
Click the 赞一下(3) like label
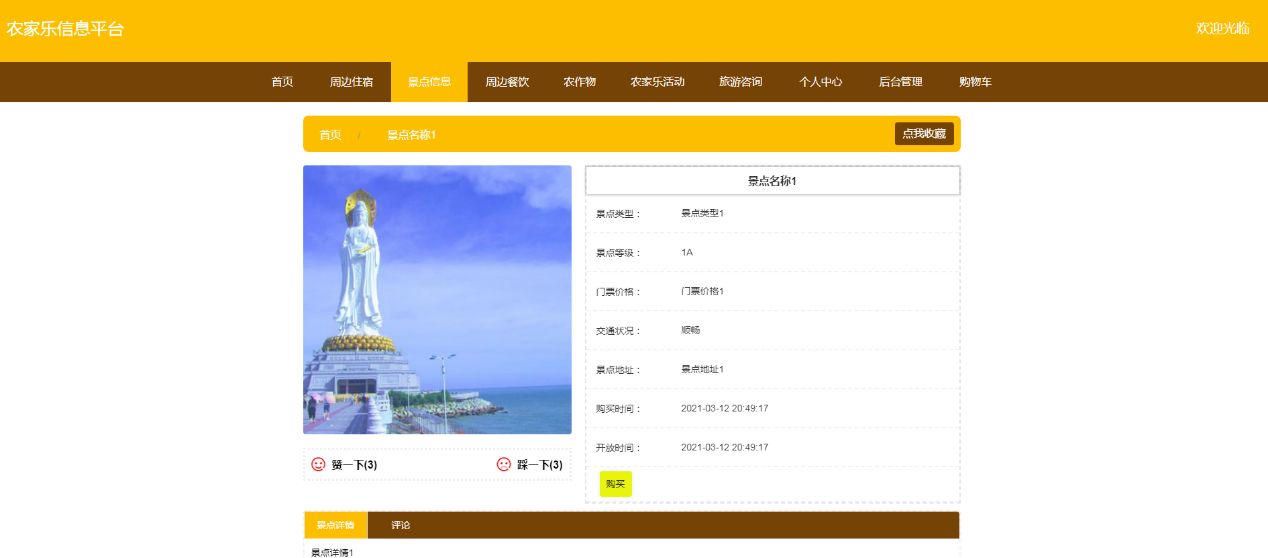[354, 465]
